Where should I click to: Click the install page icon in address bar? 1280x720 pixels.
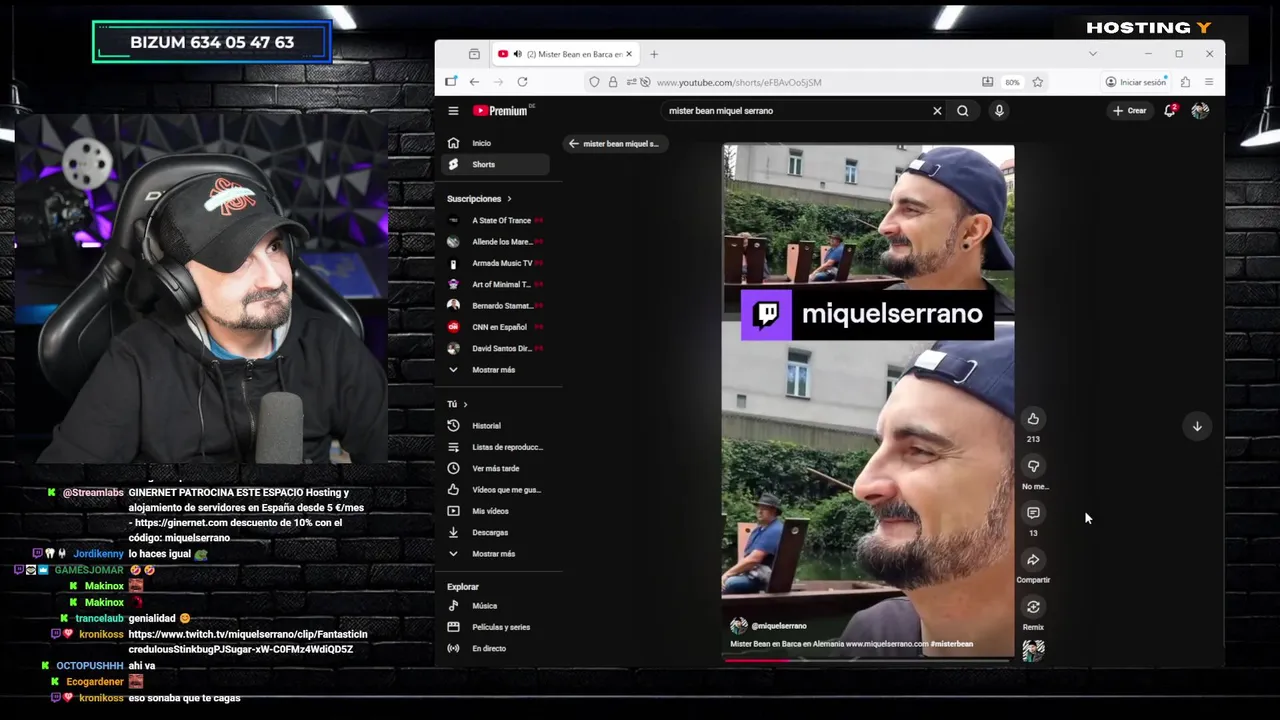pos(987,82)
